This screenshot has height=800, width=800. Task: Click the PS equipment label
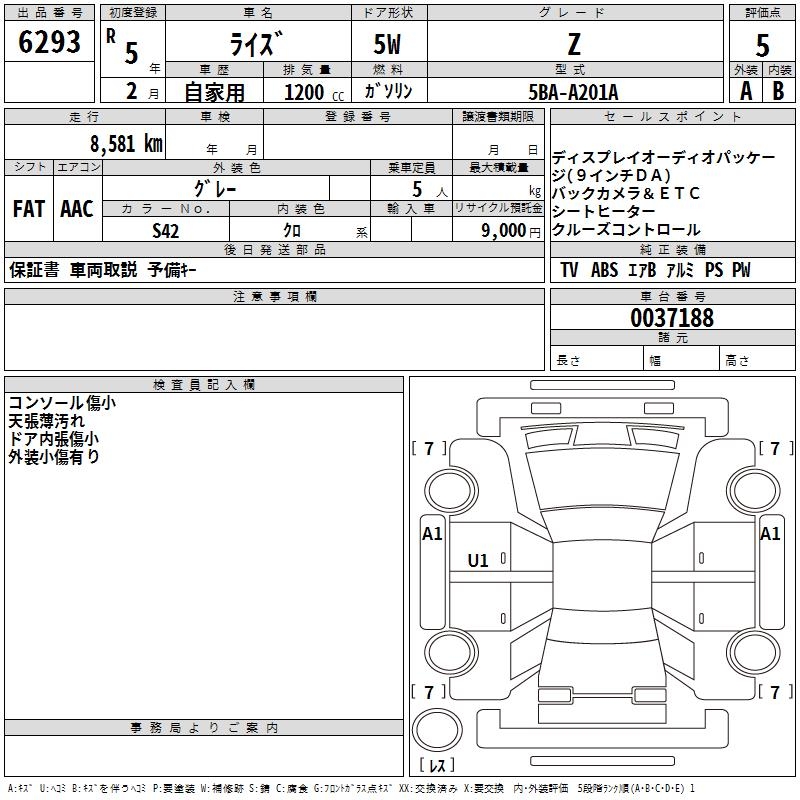[714, 270]
